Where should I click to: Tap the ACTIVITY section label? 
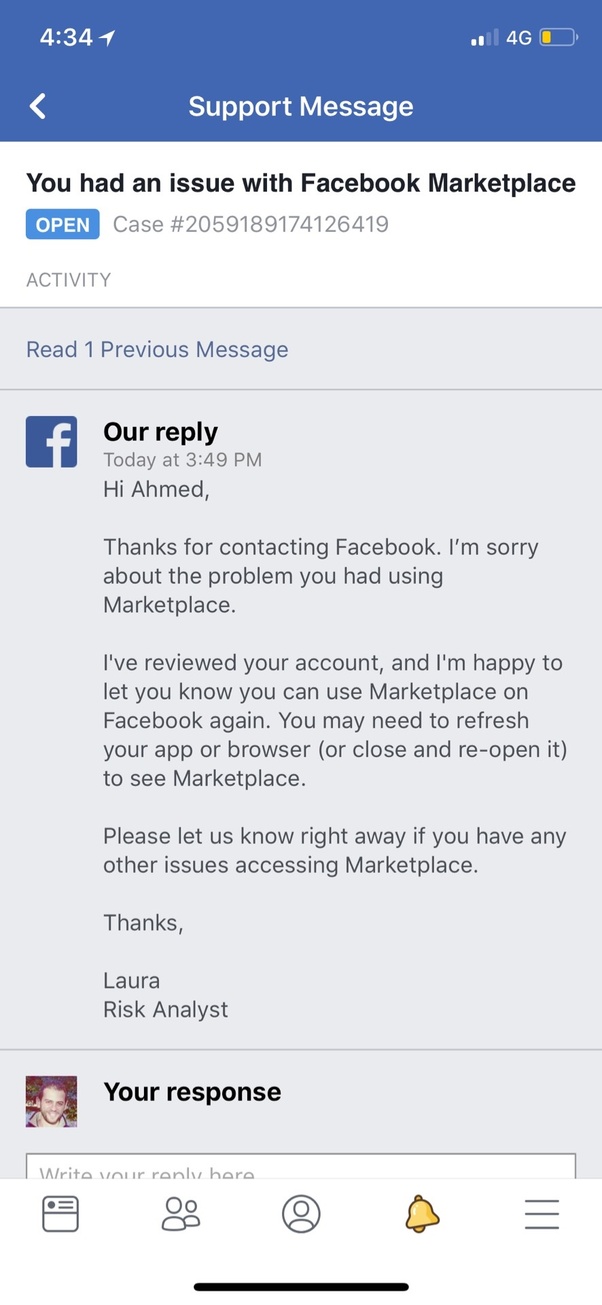(x=68, y=280)
